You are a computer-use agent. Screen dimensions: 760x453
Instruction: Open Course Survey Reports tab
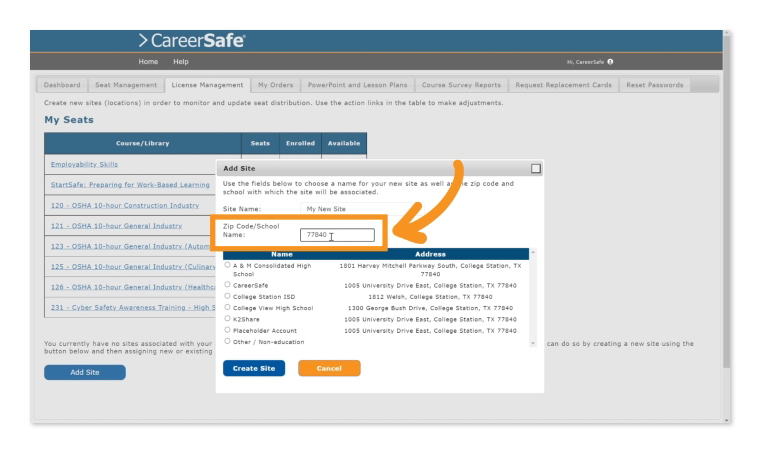click(461, 85)
